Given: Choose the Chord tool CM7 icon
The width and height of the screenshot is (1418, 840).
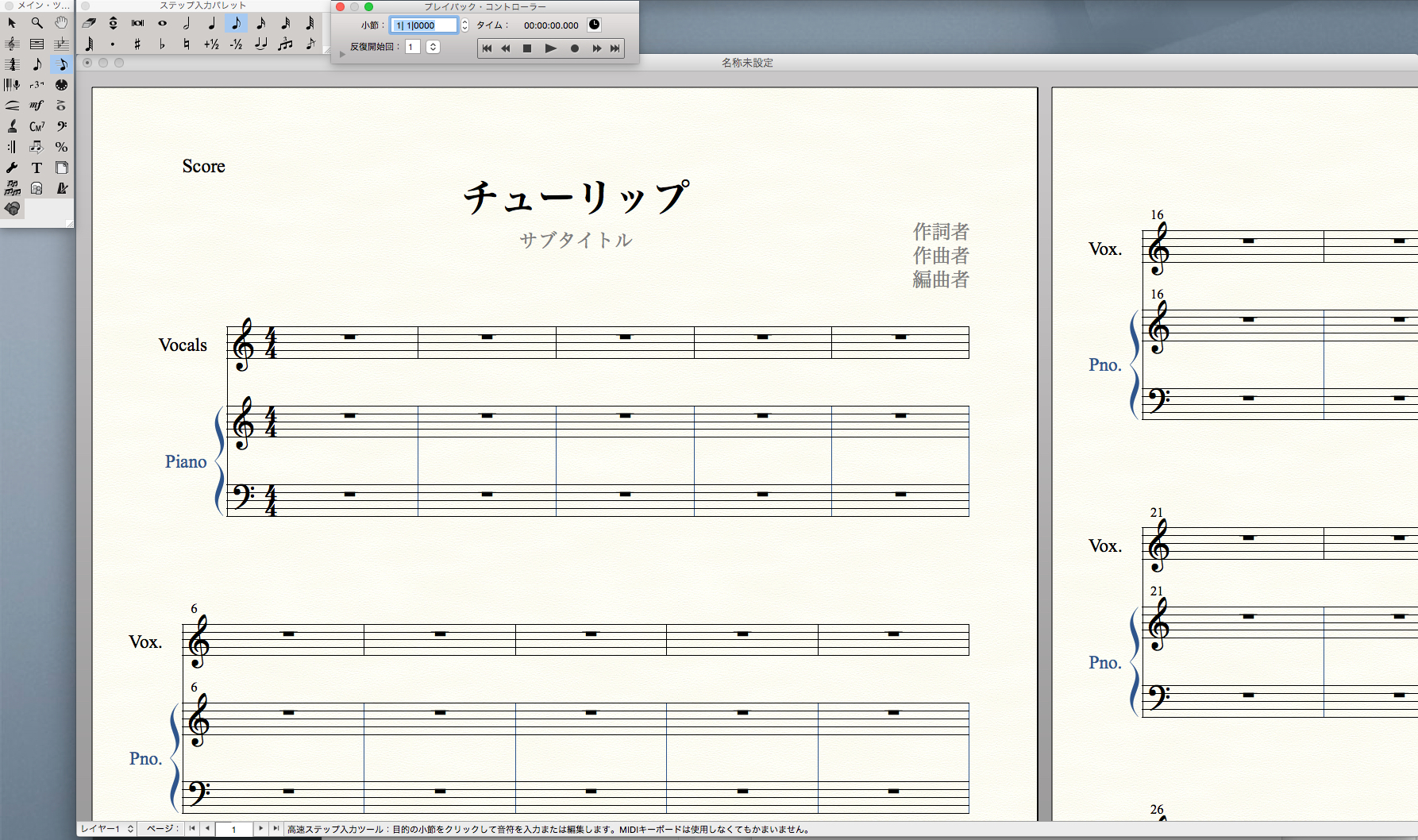Looking at the screenshot, I should 37,126.
